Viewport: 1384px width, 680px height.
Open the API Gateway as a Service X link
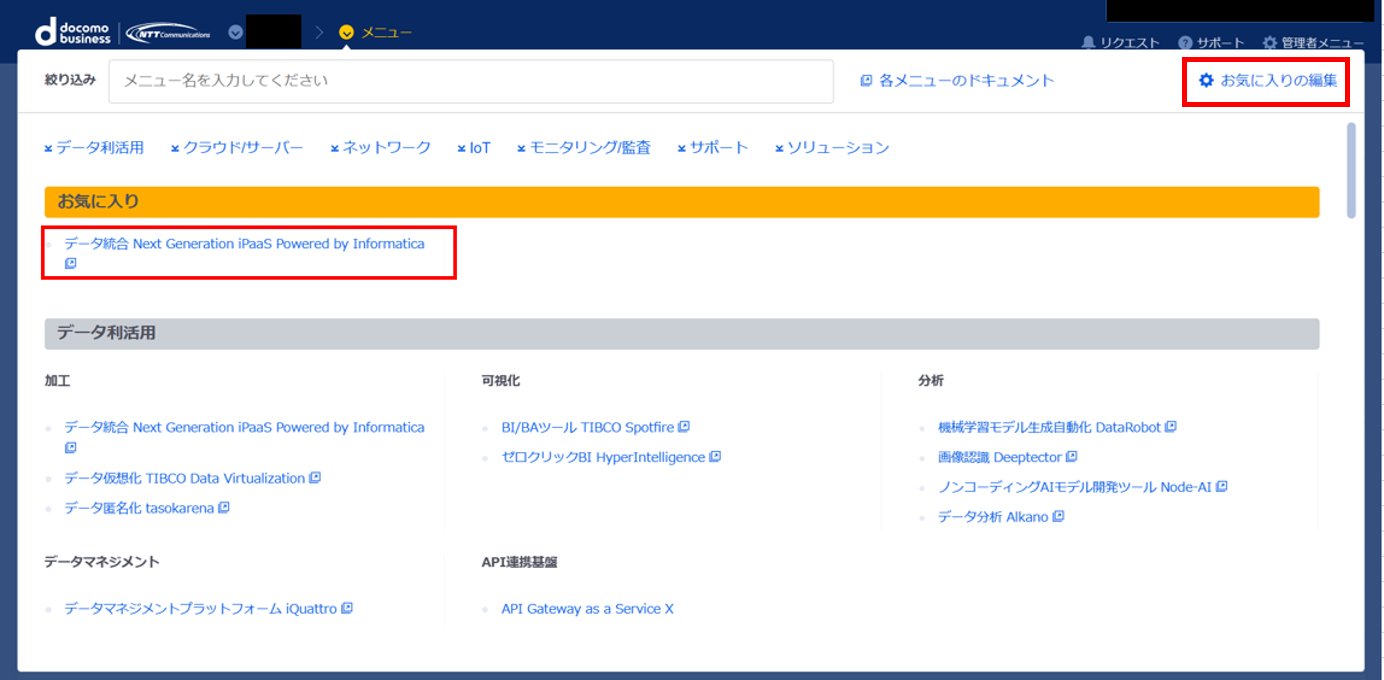pyautogui.click(x=587, y=608)
